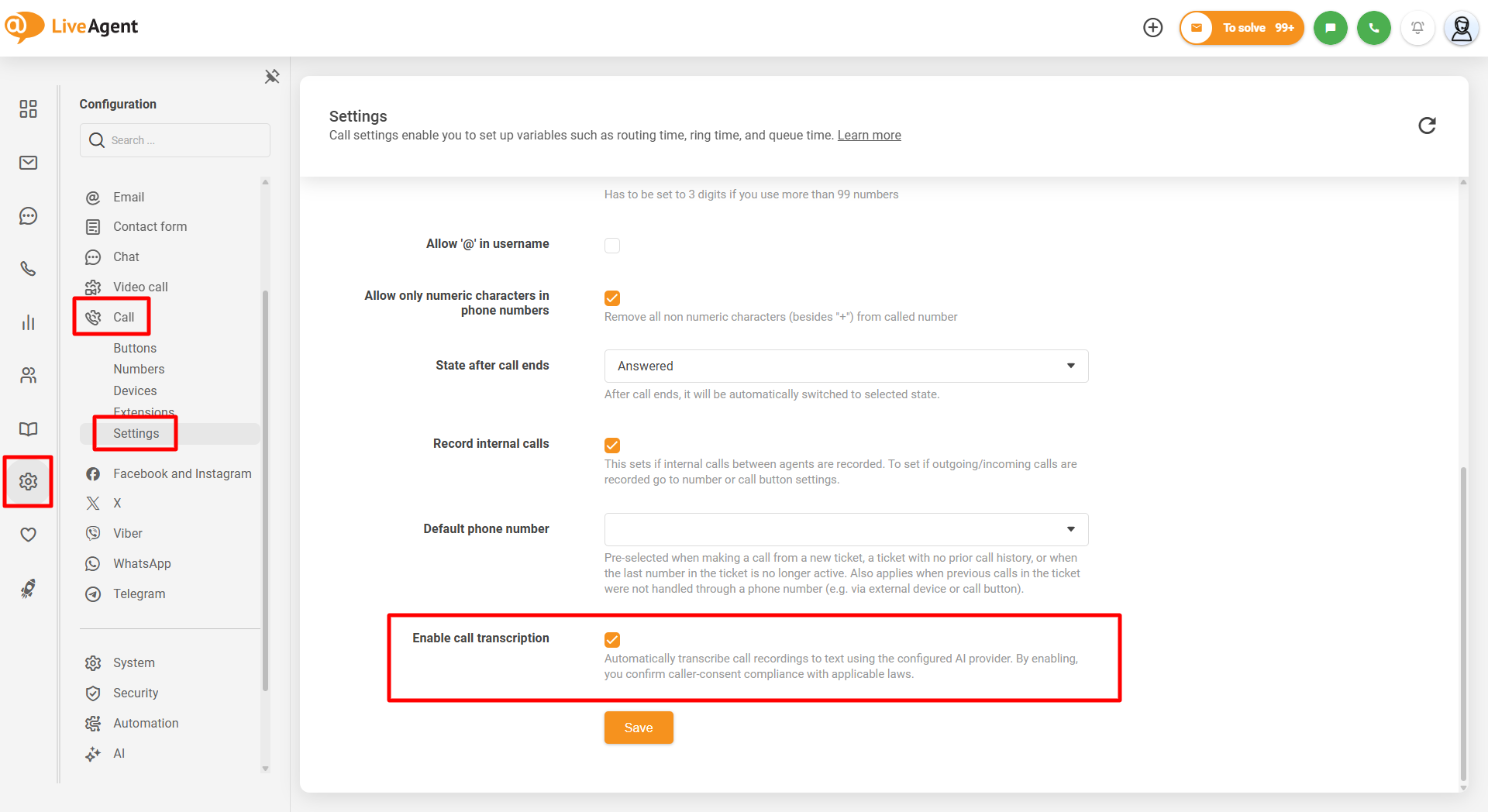Refresh the Settings panel

tap(1427, 126)
